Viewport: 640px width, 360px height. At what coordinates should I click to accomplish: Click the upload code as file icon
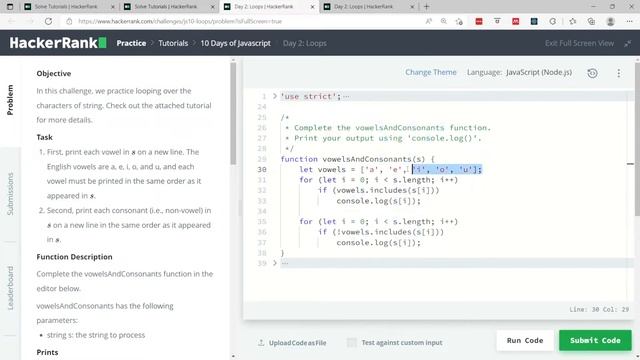pyautogui.click(x=261, y=342)
